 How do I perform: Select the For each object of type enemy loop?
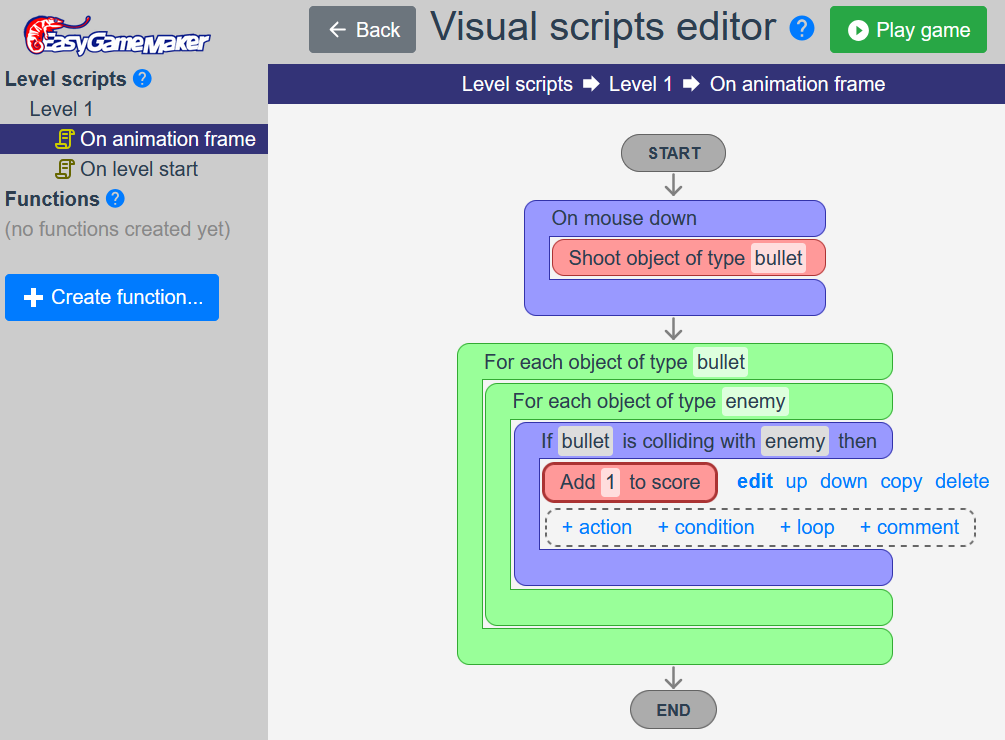click(688, 402)
